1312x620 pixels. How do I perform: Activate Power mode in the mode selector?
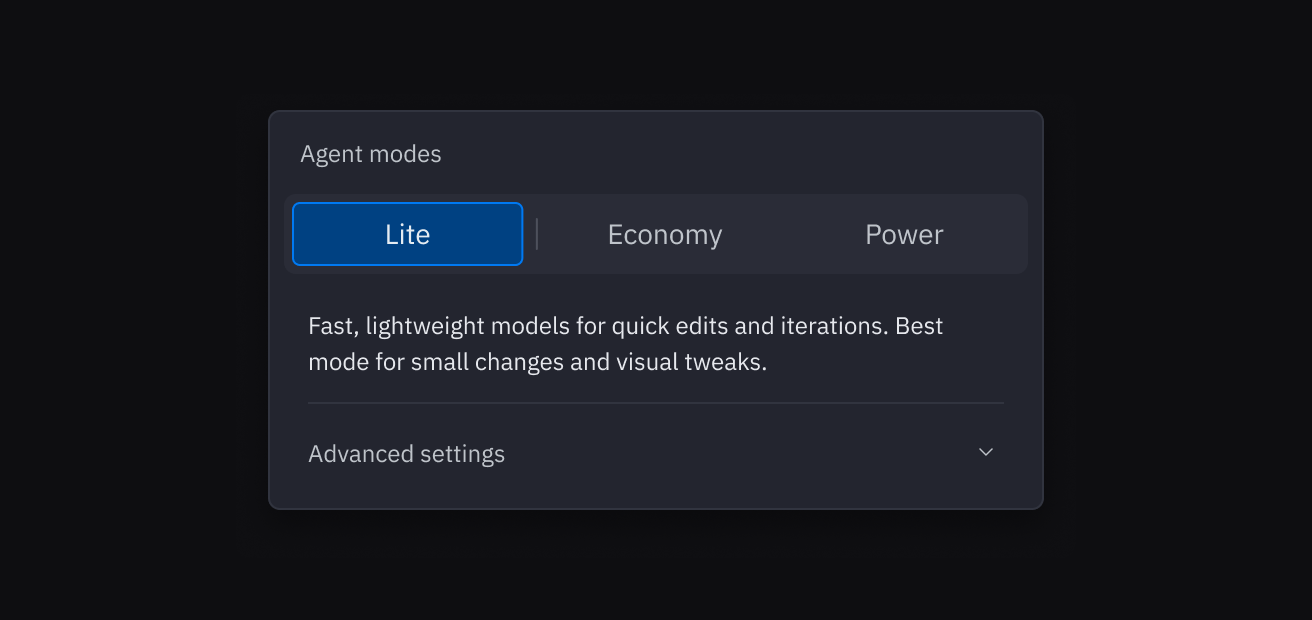tap(903, 234)
